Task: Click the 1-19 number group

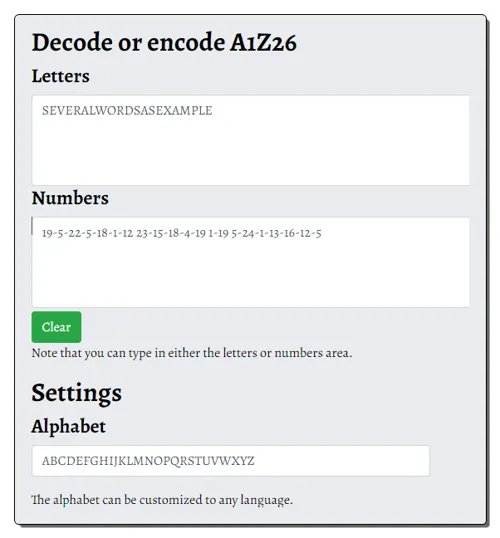Action: click(x=218, y=233)
